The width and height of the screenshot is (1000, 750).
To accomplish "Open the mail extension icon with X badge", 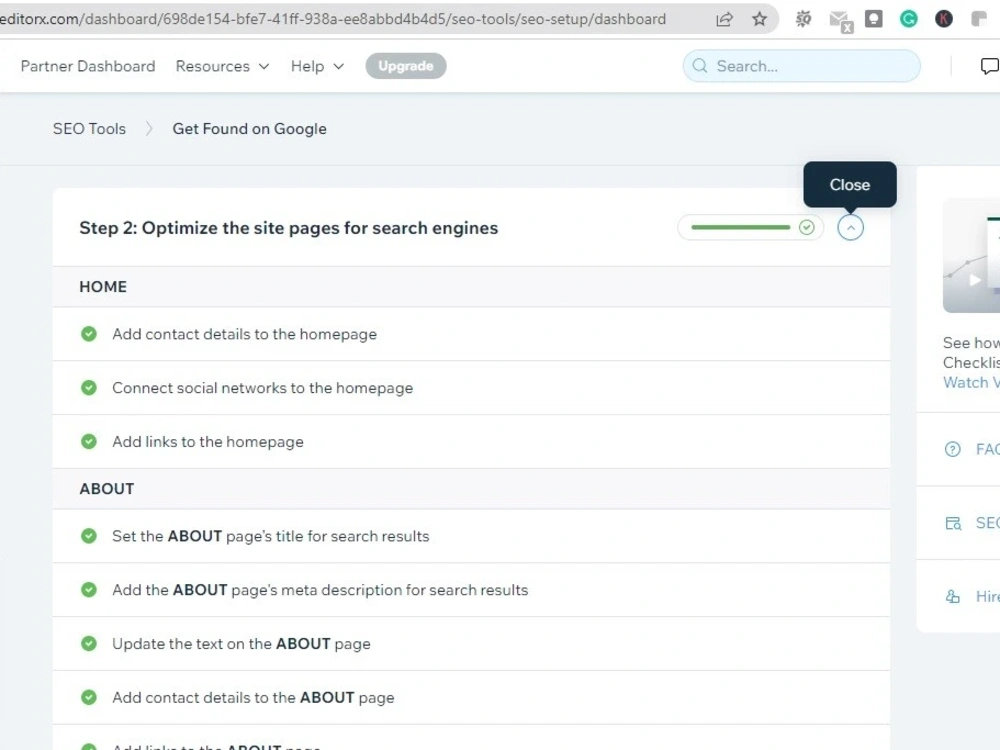I will [841, 21].
